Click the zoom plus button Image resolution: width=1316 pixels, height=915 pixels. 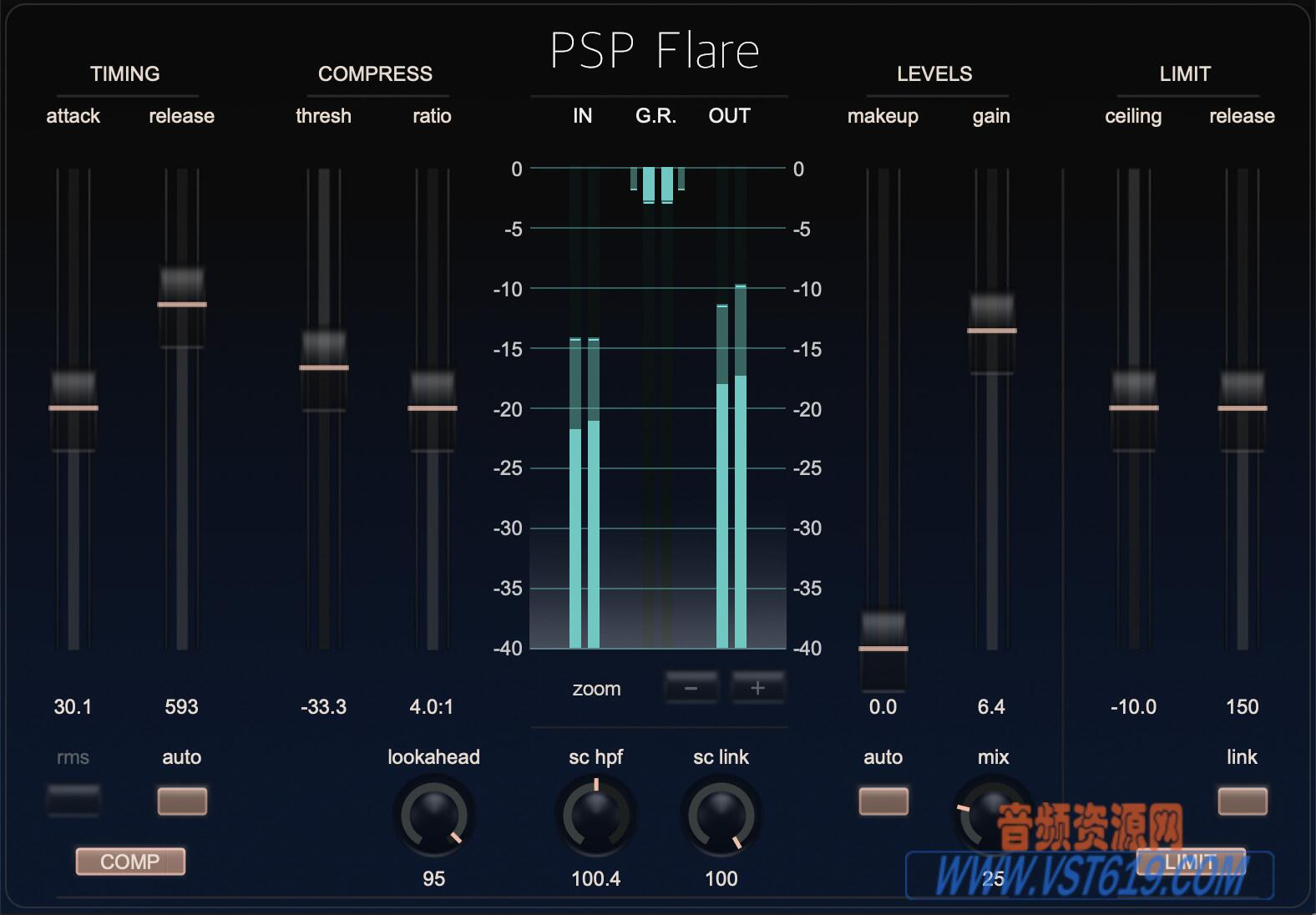(x=758, y=688)
